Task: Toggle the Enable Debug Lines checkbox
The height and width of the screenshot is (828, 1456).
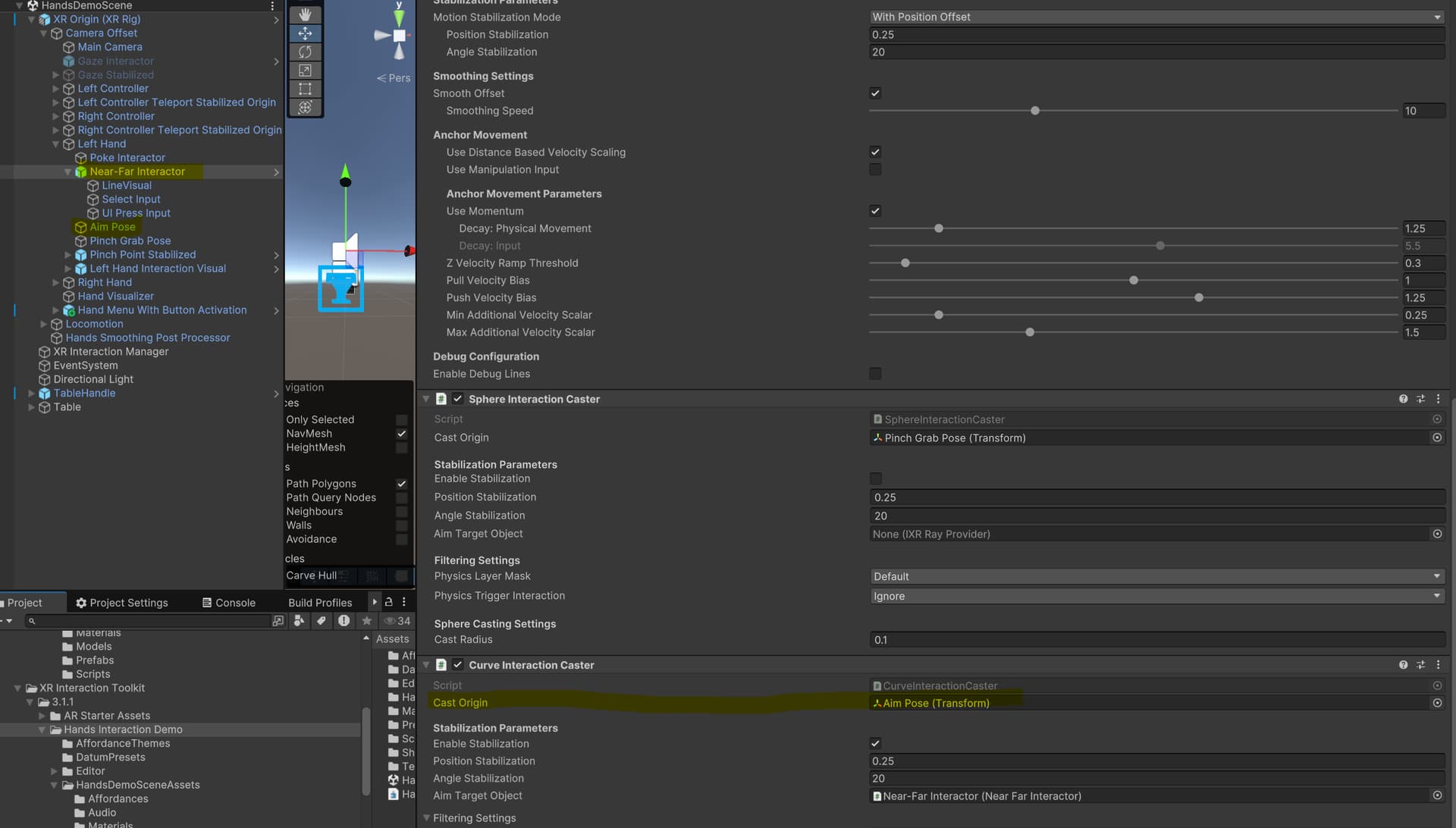Action: point(875,374)
